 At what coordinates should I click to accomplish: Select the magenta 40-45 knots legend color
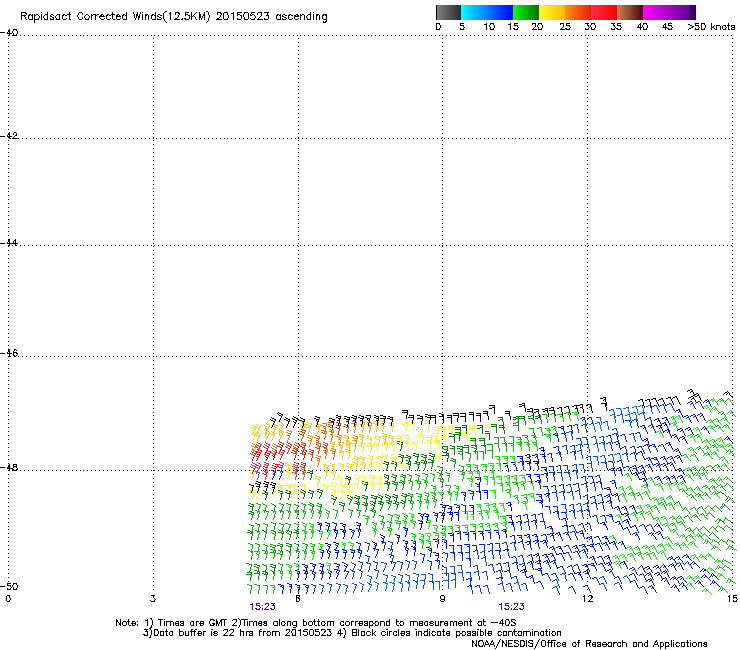click(x=656, y=12)
